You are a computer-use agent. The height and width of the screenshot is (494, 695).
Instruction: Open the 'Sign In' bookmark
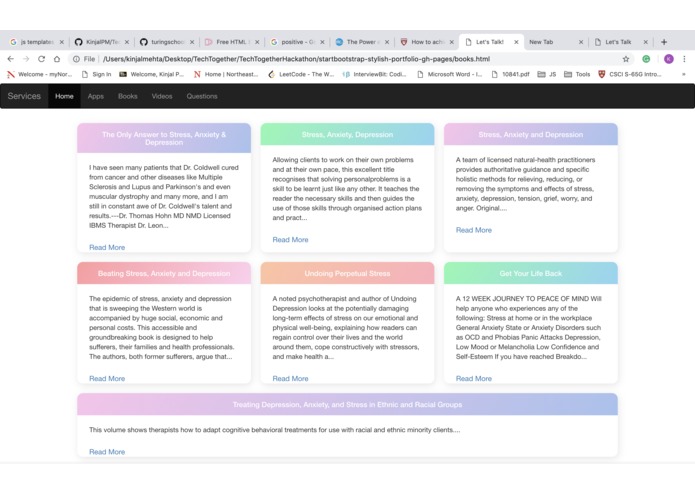pyautogui.click(x=97, y=74)
